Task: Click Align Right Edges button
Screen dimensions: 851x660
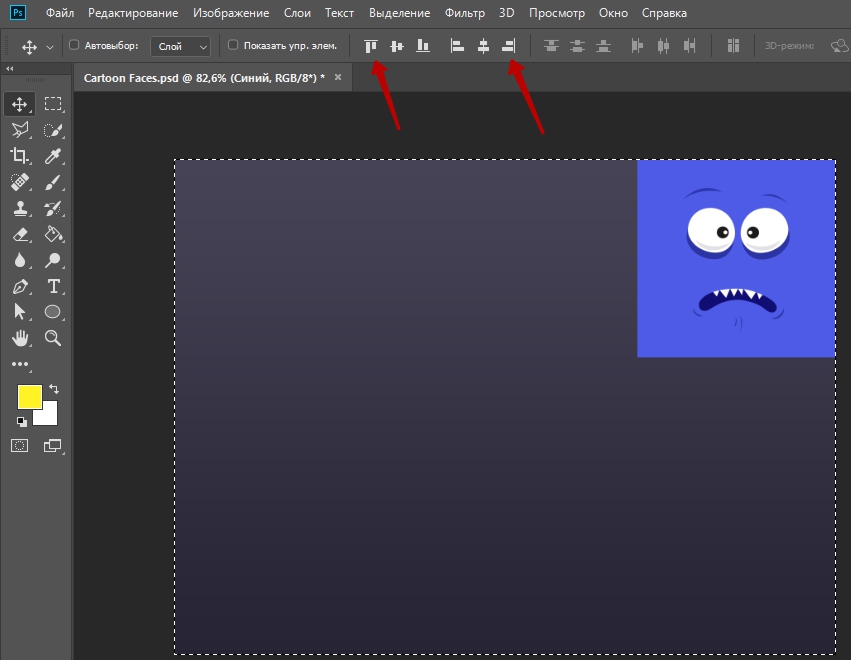Action: tap(509, 46)
